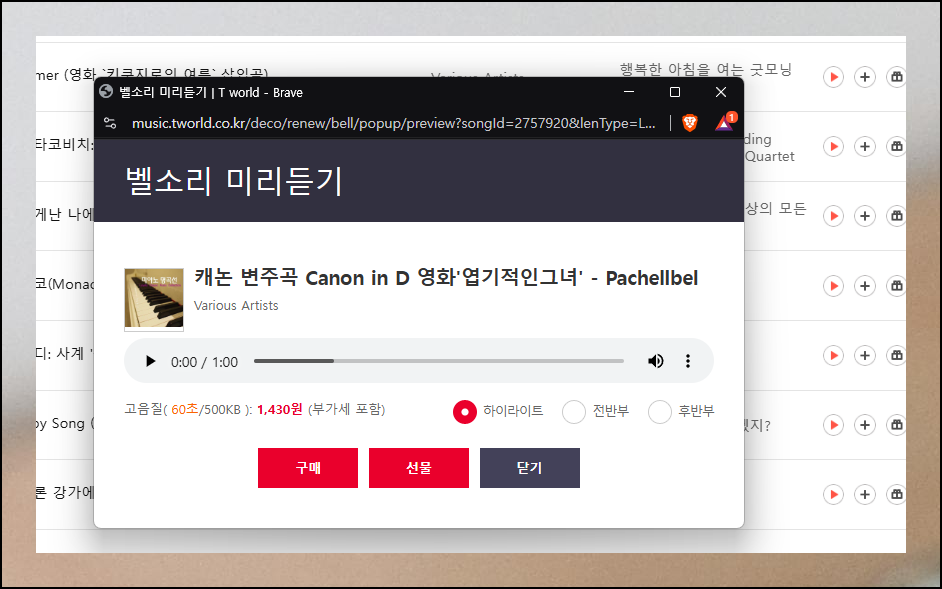This screenshot has height=589, width=942.
Task: Click the 구매 purchase button
Action: (x=308, y=468)
